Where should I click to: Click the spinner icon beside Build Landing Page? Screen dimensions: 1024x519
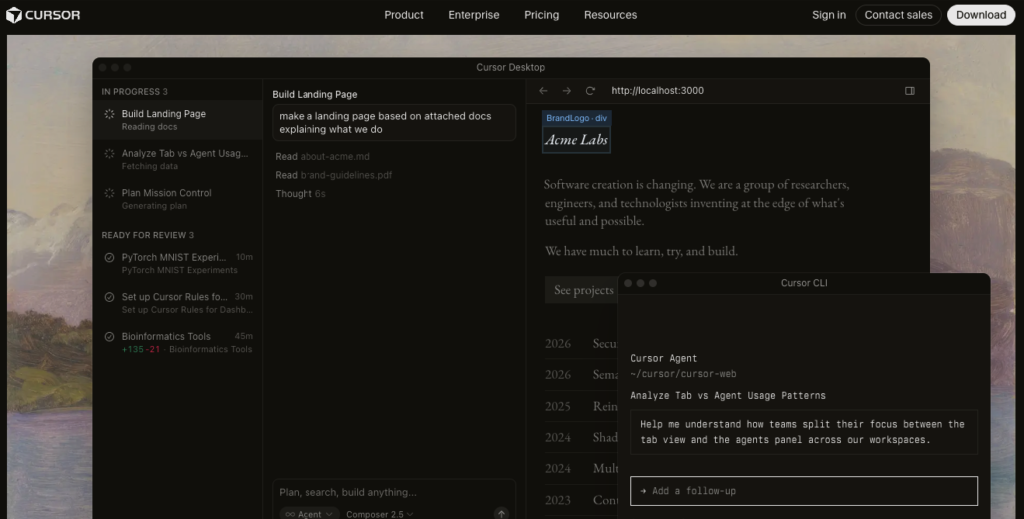click(109, 114)
